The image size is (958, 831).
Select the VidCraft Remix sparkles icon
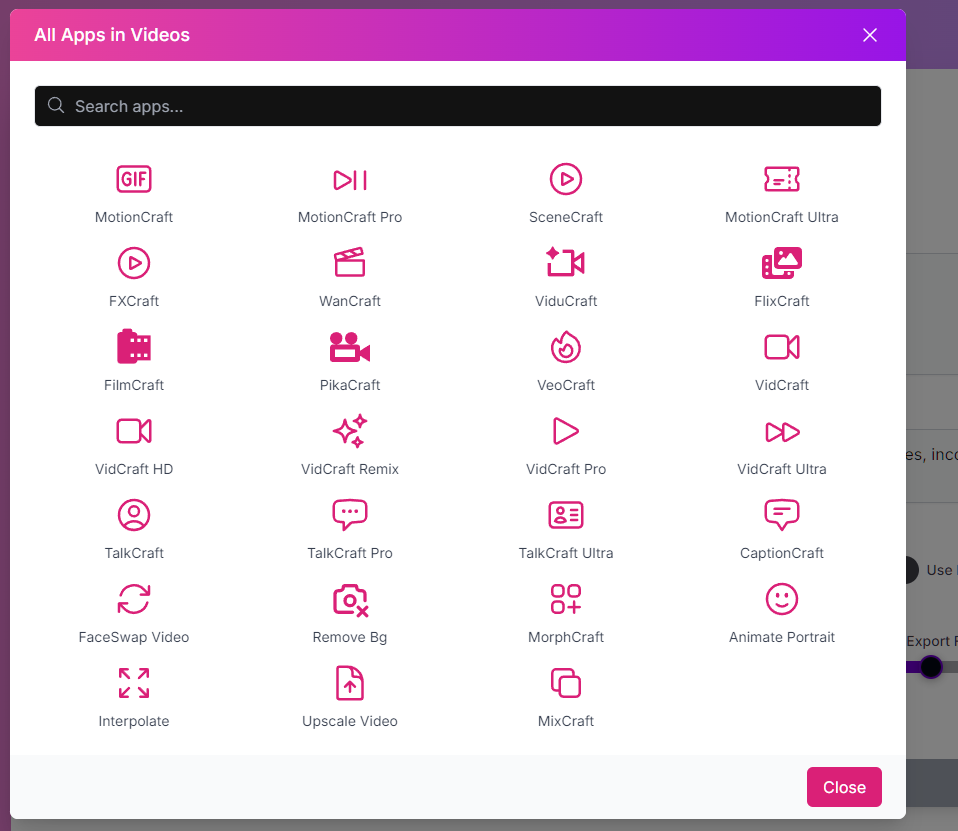pos(349,431)
